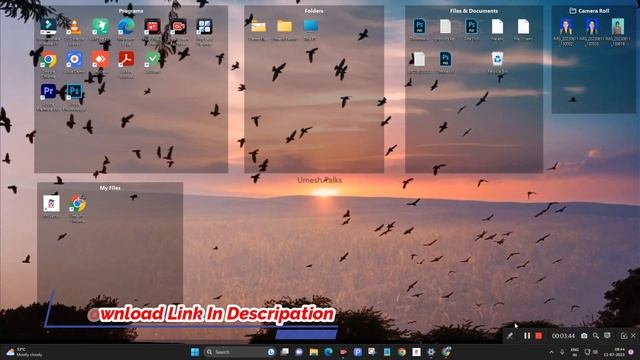The height and width of the screenshot is (360, 640).
Task: Open the third photo in Camera Roll
Action: click(618, 27)
